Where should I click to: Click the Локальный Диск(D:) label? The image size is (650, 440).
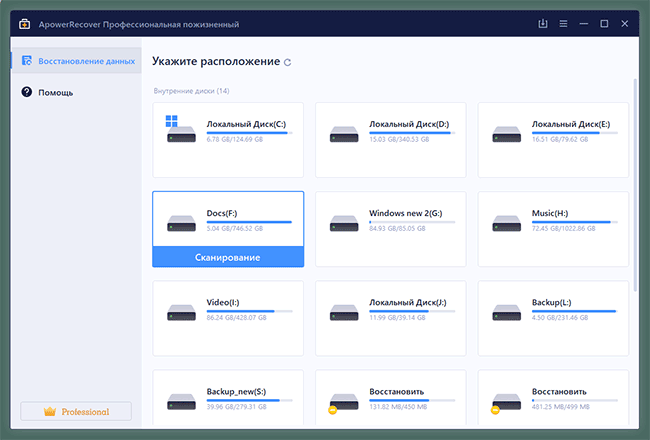pos(409,124)
